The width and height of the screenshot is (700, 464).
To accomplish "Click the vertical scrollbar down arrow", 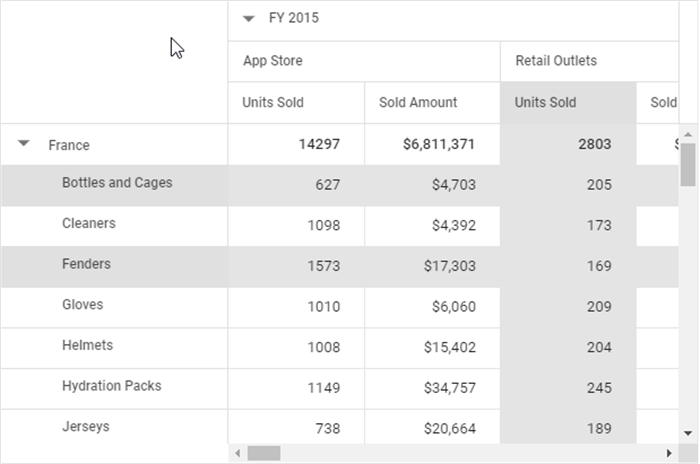I will click(x=688, y=432).
